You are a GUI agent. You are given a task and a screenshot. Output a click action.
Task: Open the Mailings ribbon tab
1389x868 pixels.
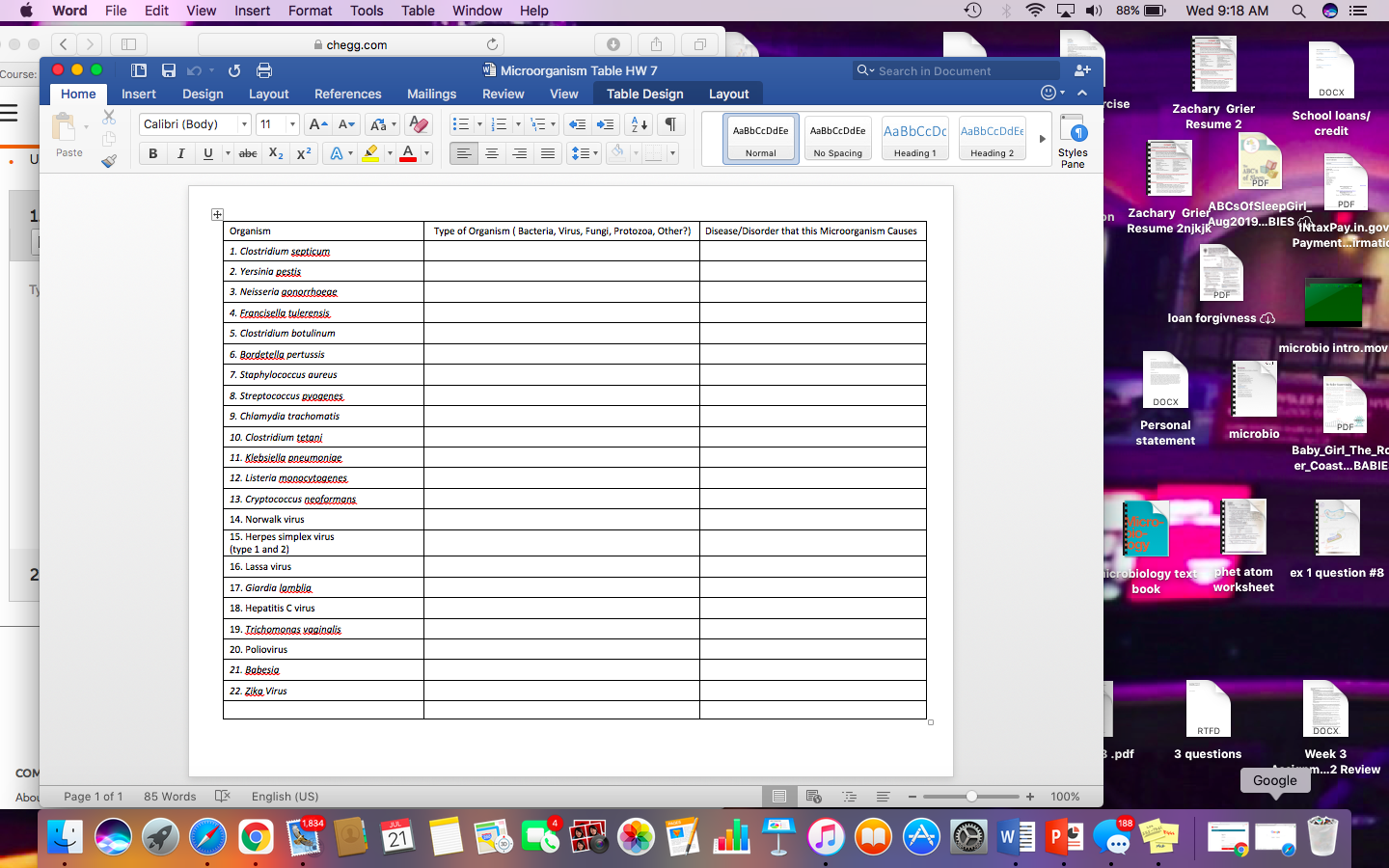click(x=431, y=94)
